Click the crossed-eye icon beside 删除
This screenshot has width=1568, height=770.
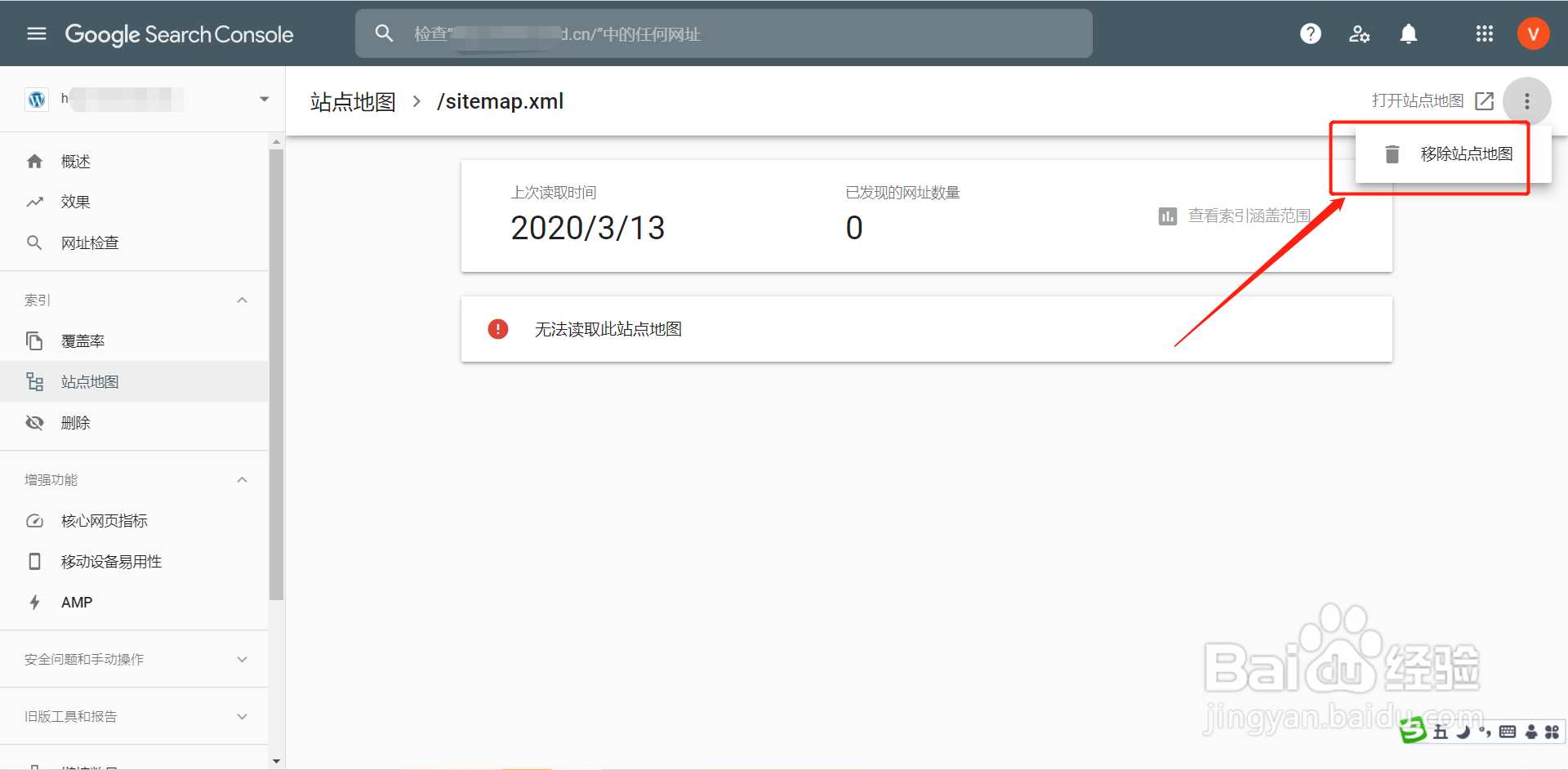[x=34, y=422]
